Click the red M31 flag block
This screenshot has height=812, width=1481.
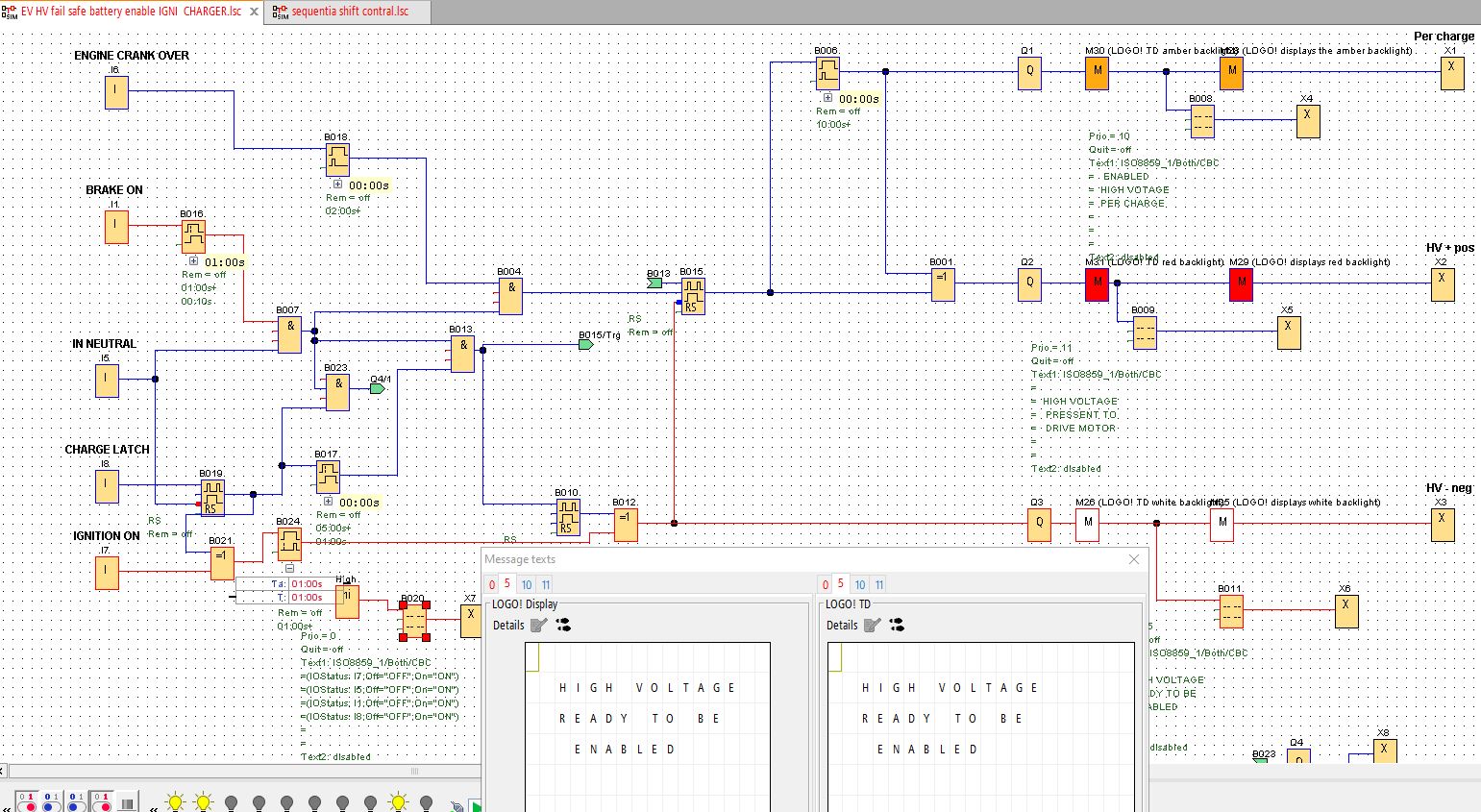coord(1097,284)
